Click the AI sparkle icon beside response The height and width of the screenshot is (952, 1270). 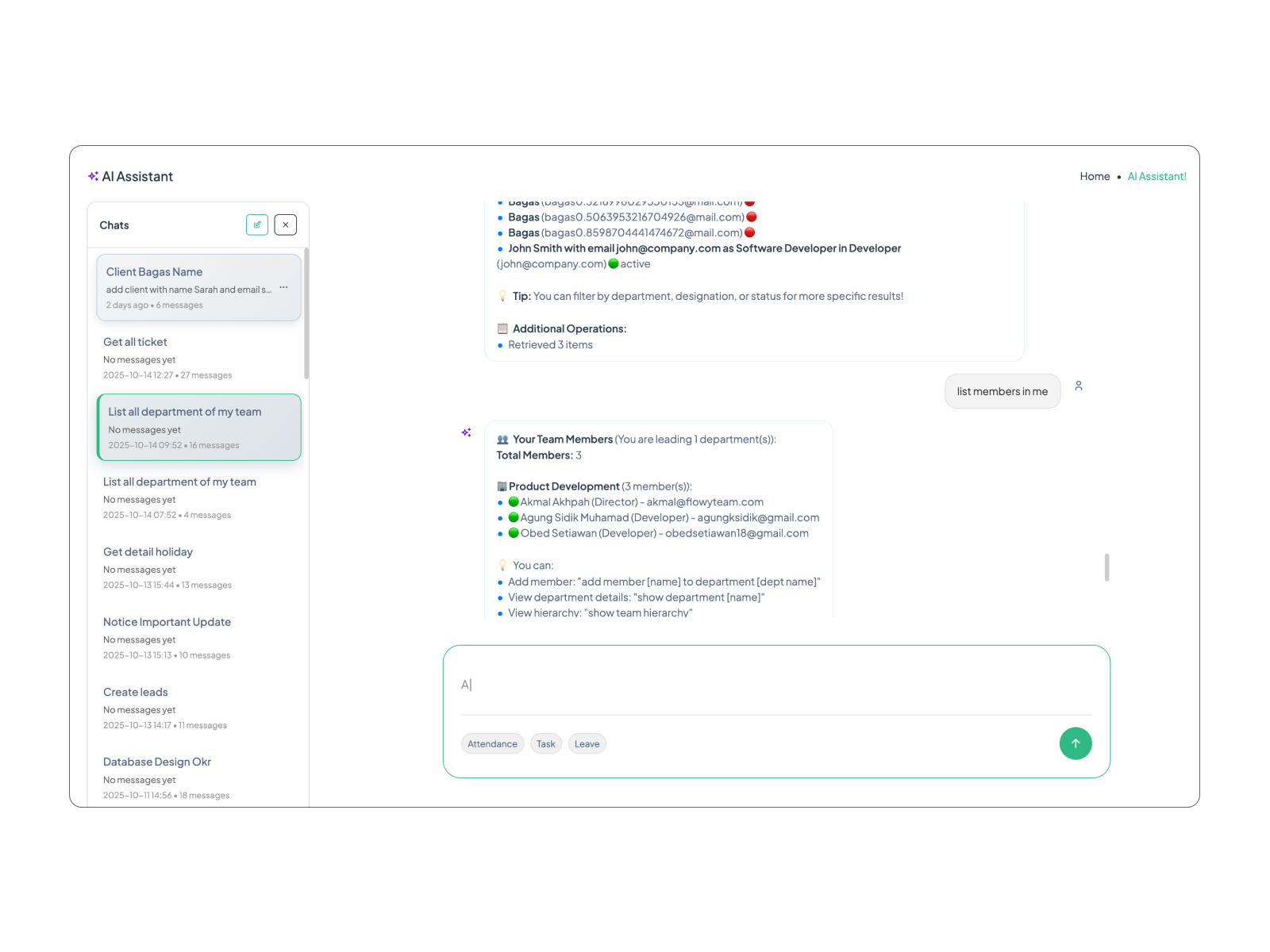(x=467, y=432)
